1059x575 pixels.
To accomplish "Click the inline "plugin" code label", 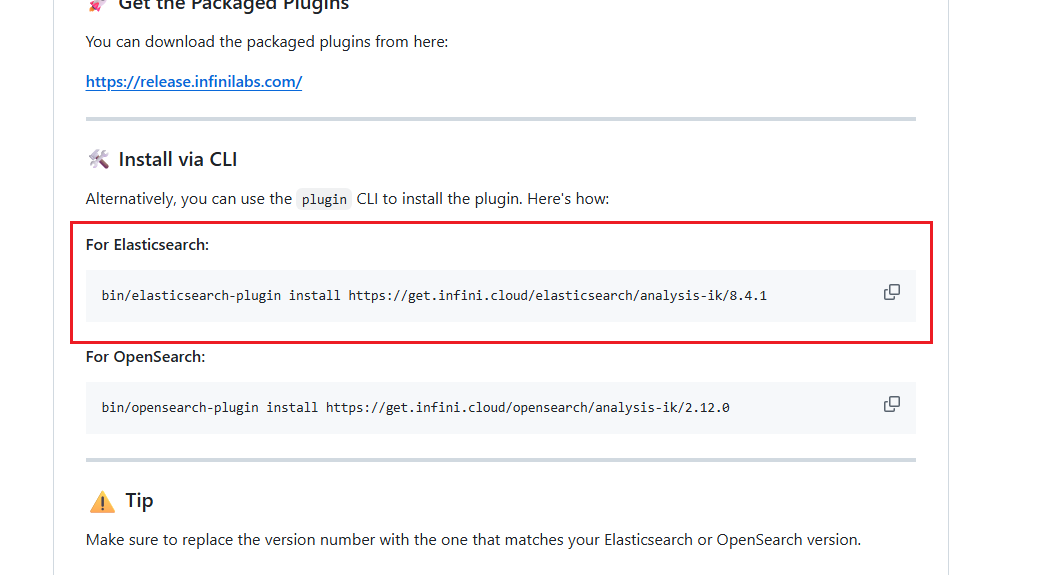I will tap(324, 199).
